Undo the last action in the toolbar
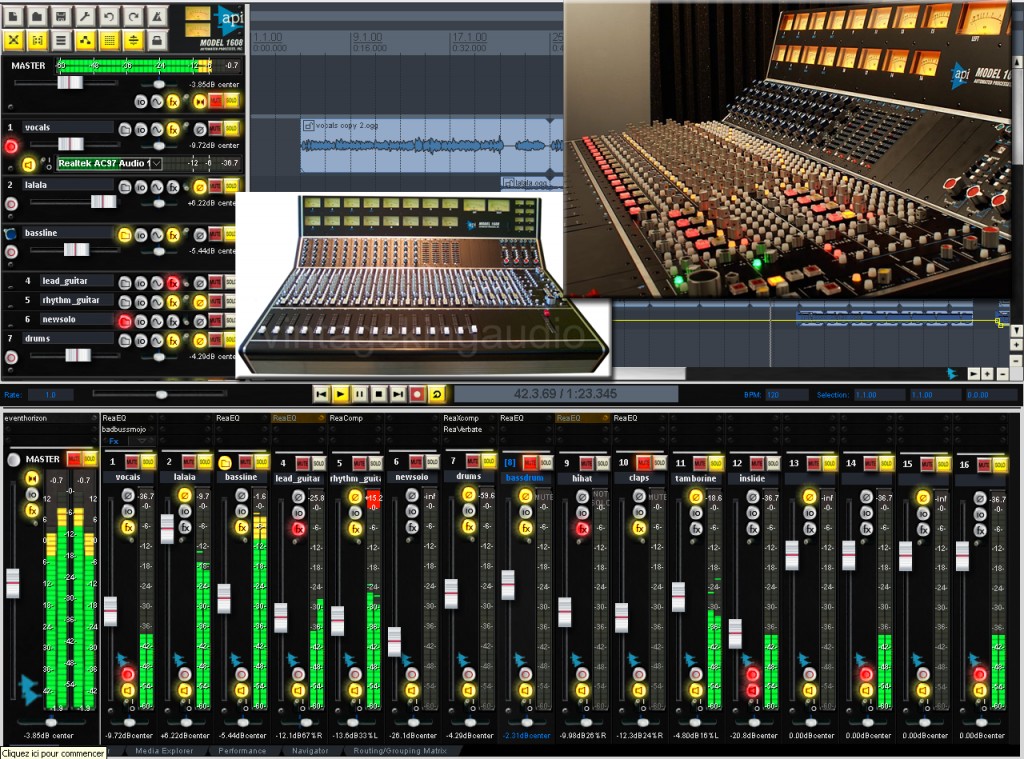The height and width of the screenshot is (759, 1024). pos(109,18)
